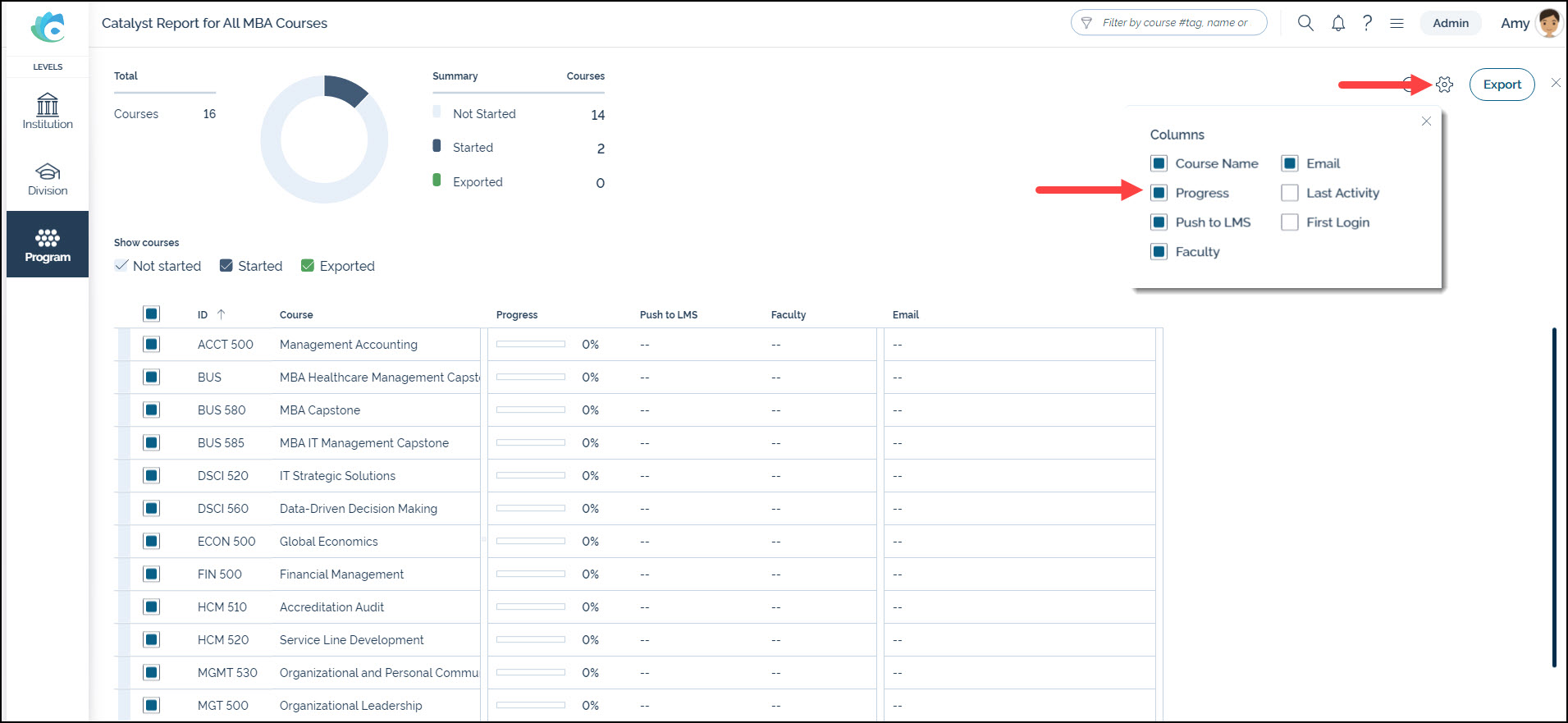
Task: Toggle Email column checkbox
Action: tap(1290, 163)
